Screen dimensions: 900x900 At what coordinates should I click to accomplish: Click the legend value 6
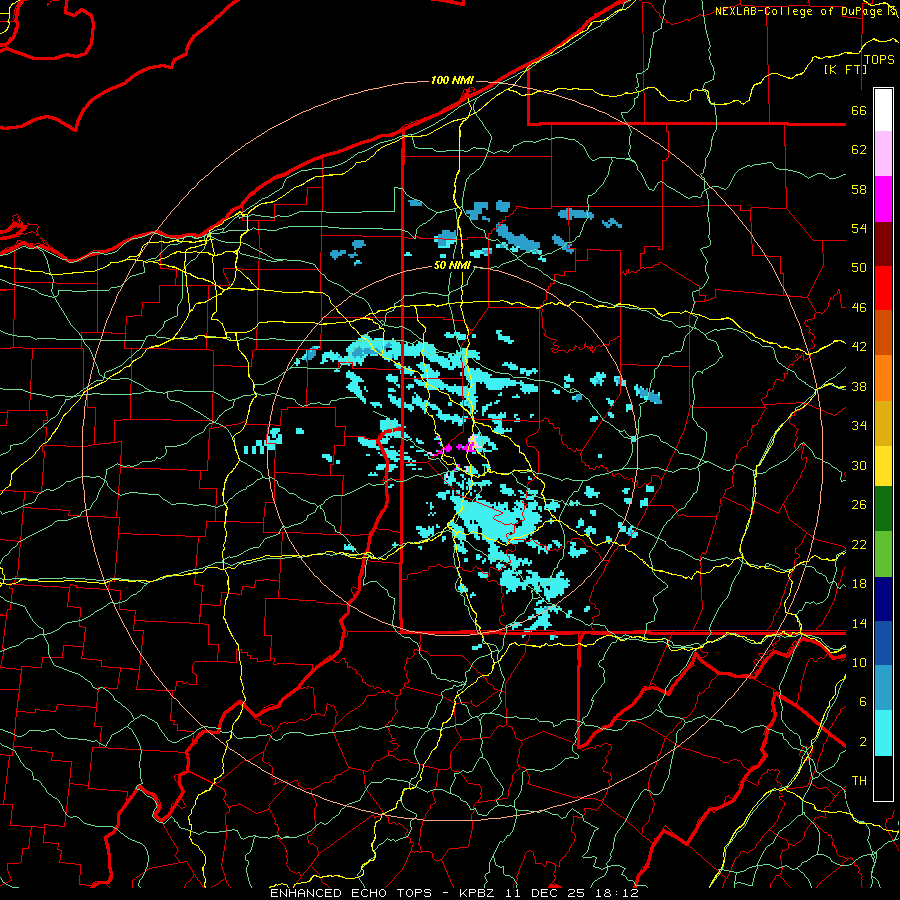point(863,702)
